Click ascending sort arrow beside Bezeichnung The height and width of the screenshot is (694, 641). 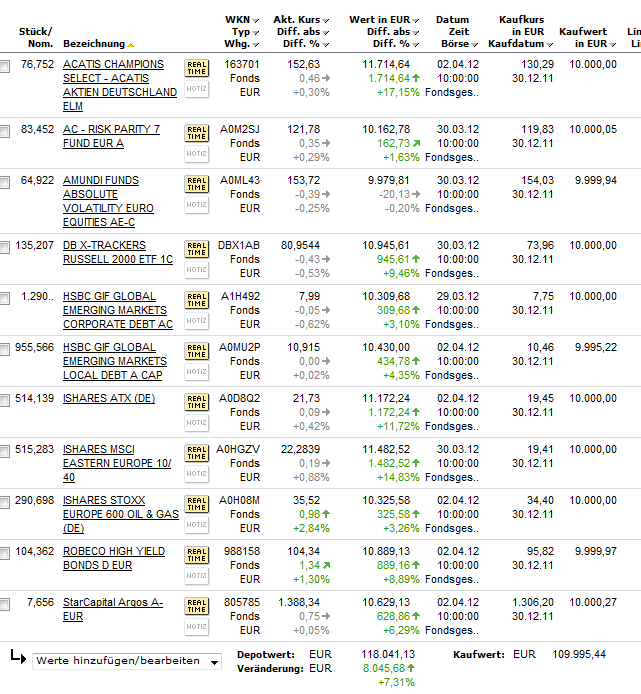(131, 45)
